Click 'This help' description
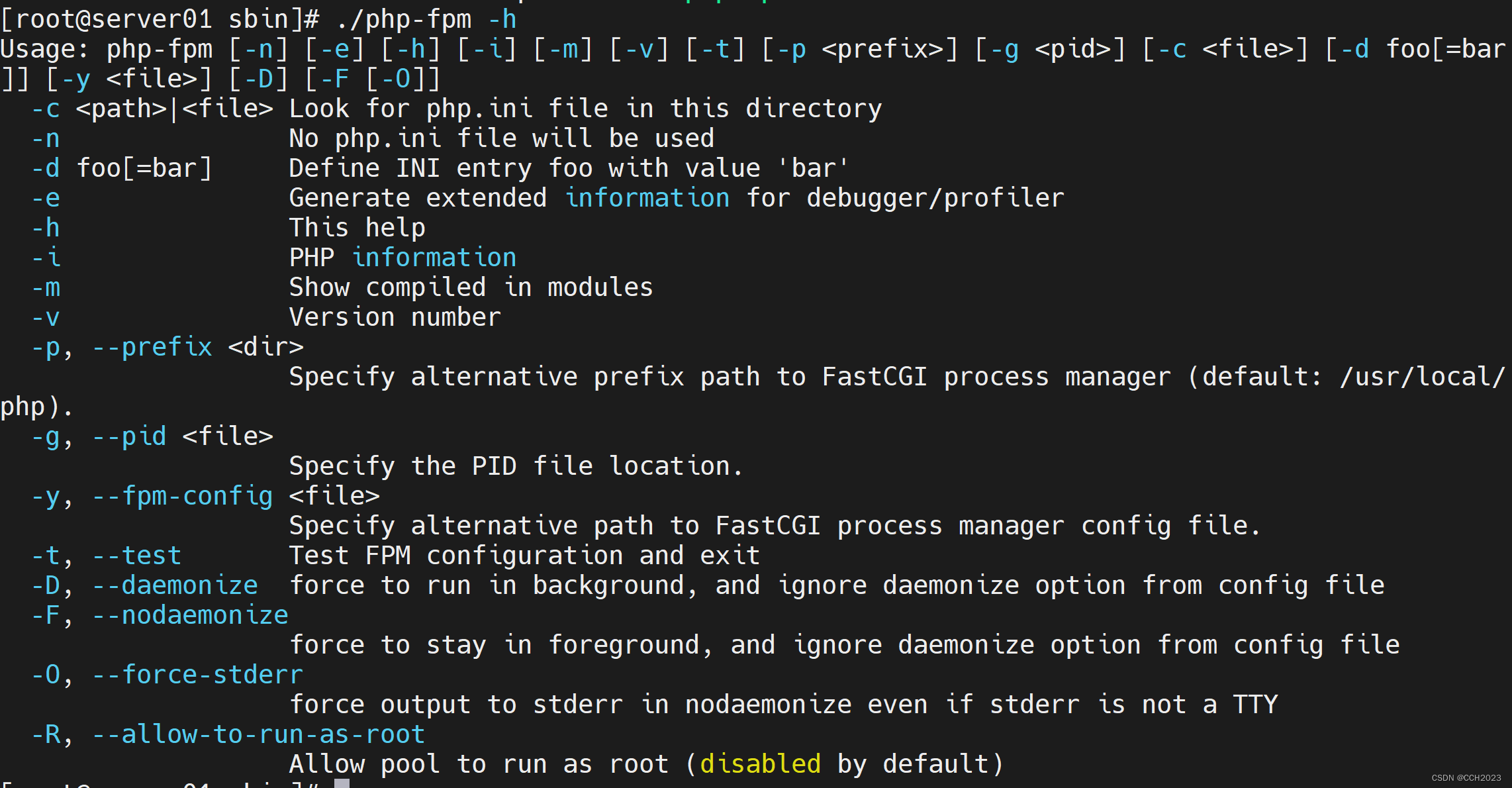1512x788 pixels. pos(357,228)
